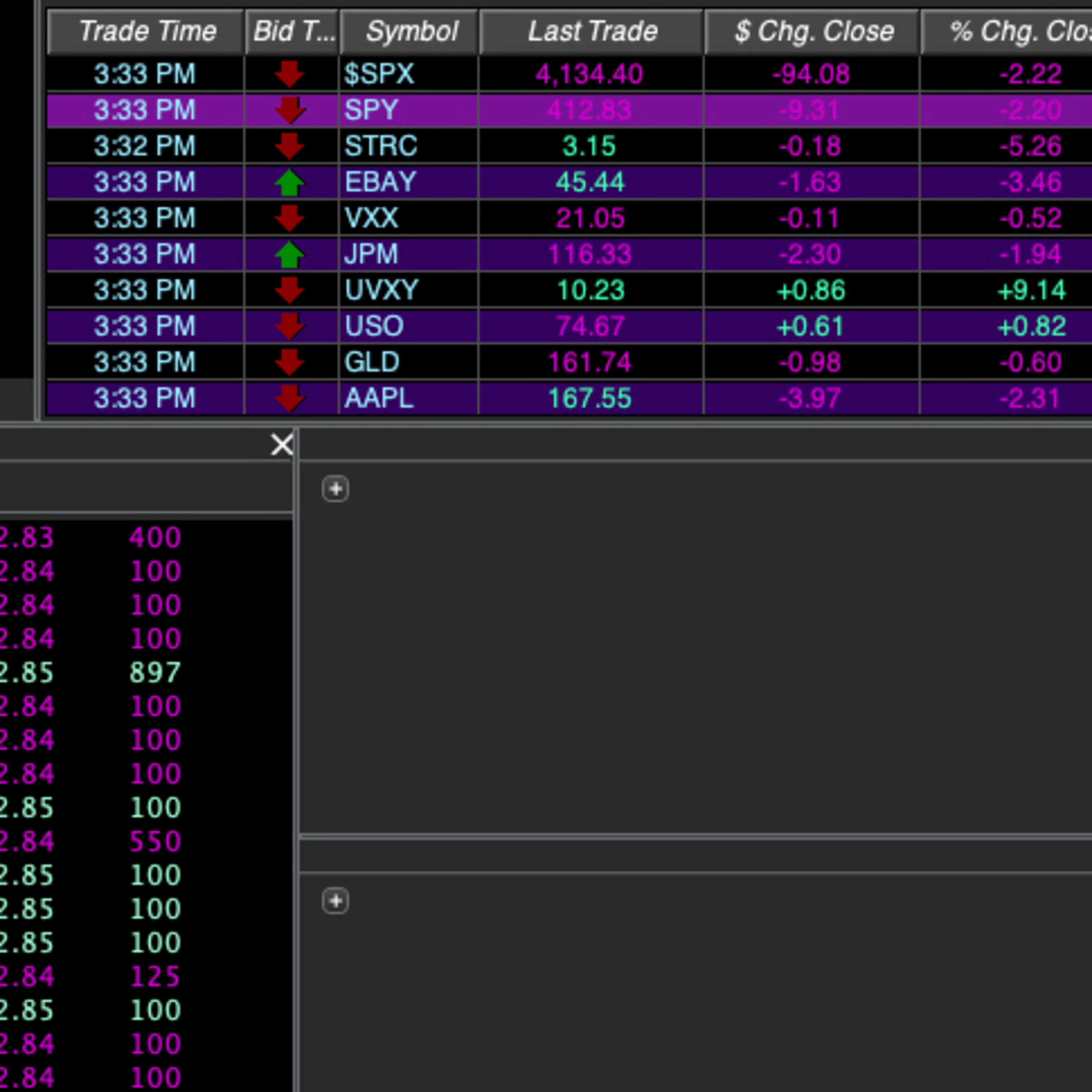Click GLD's last trade 161.74
Screen dimensions: 1092x1092
pos(590,362)
